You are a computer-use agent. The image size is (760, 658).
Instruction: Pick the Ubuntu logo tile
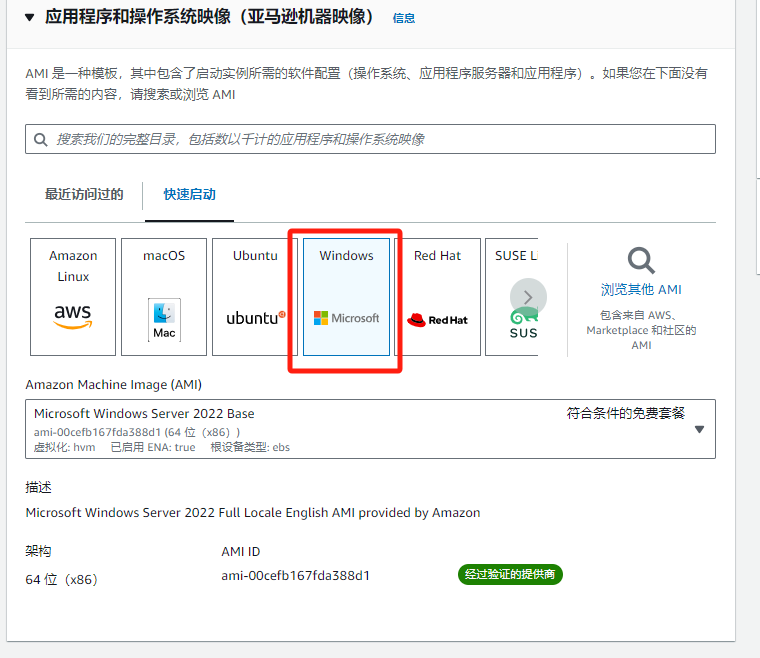point(255,318)
